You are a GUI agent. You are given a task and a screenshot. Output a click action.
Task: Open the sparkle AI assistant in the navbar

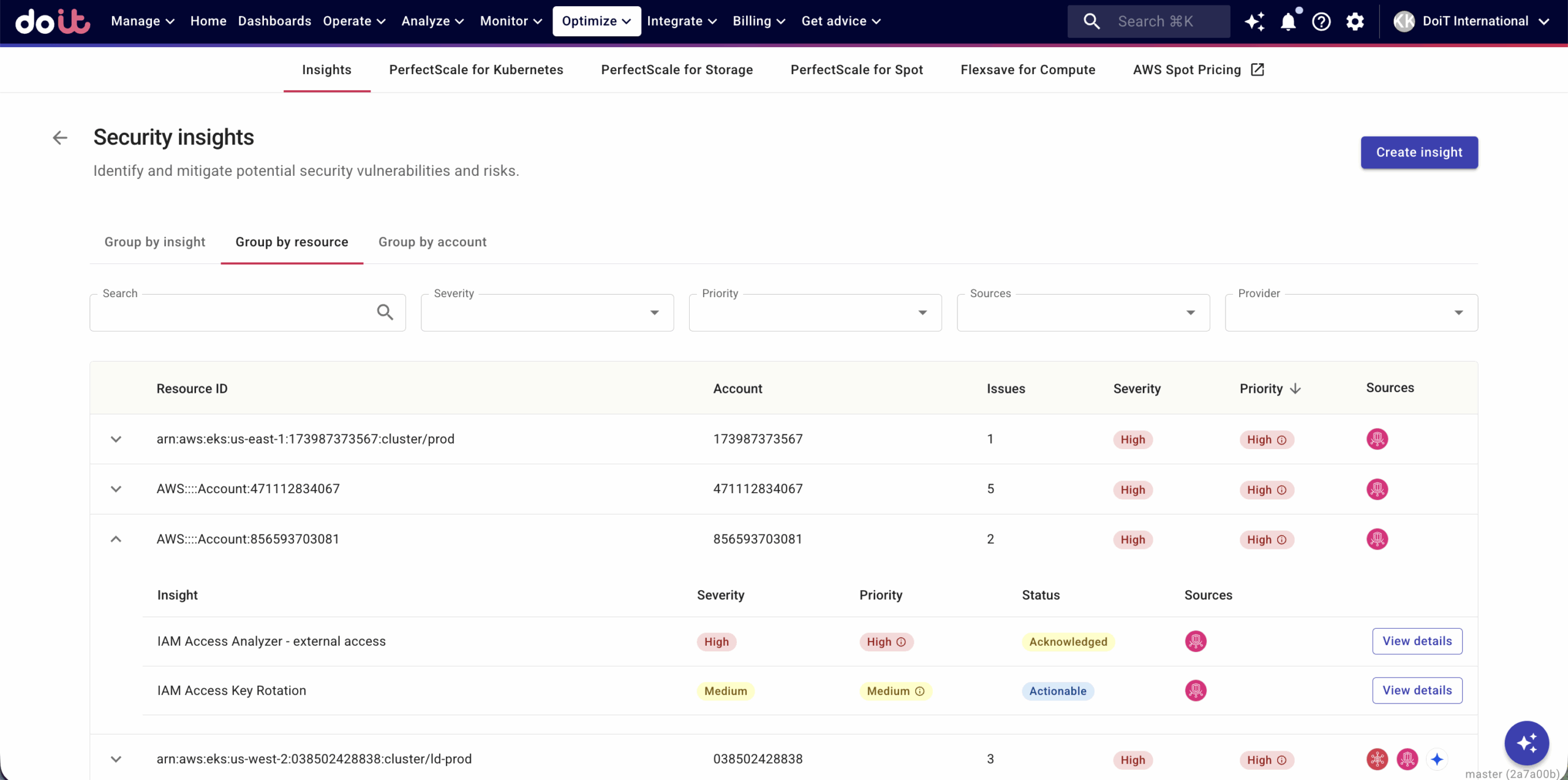(1254, 21)
